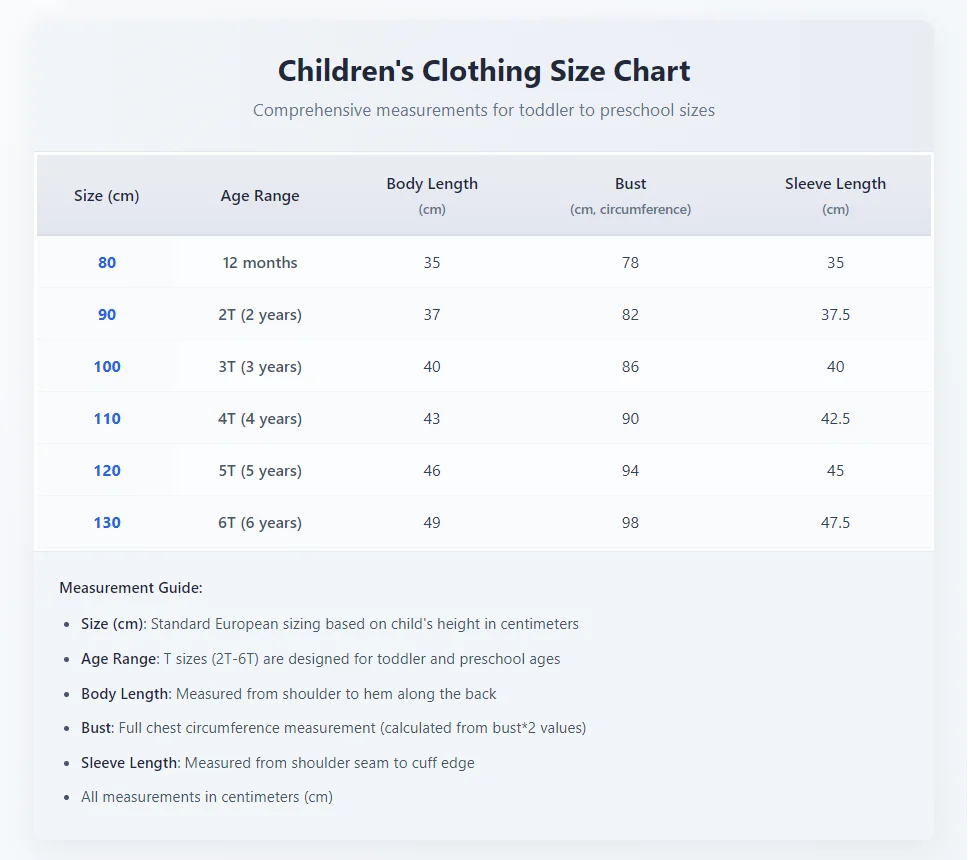This screenshot has width=968, height=860.
Task: Select the All measurements in centimeters note
Action: click(x=207, y=797)
